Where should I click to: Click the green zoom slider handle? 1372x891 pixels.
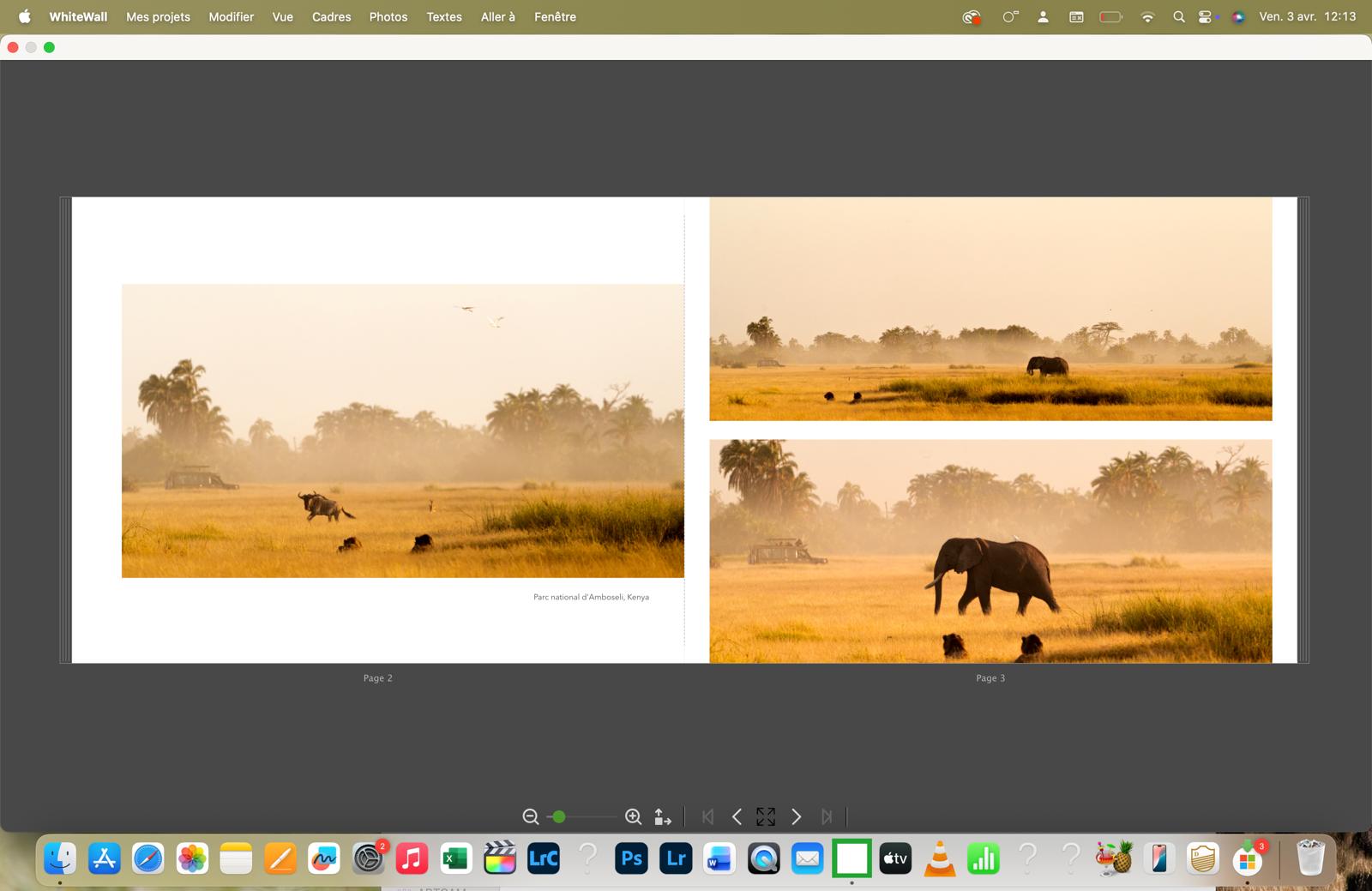pyautogui.click(x=559, y=817)
